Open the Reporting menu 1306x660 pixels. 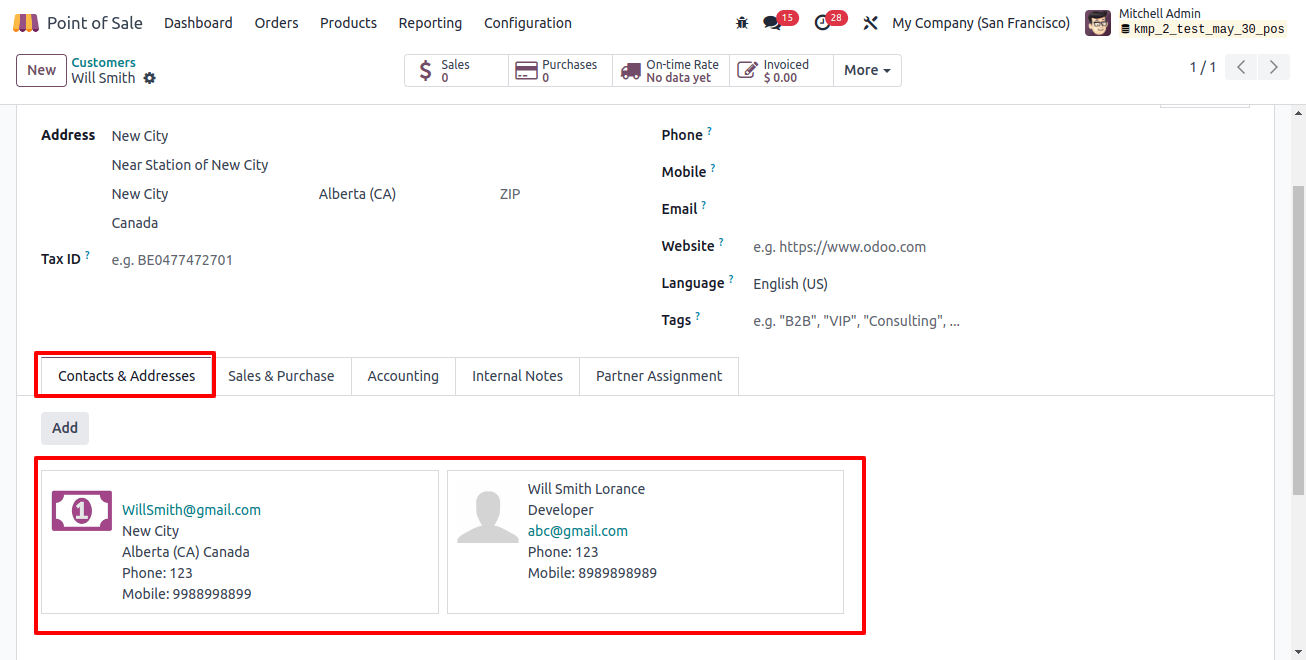[x=430, y=22]
